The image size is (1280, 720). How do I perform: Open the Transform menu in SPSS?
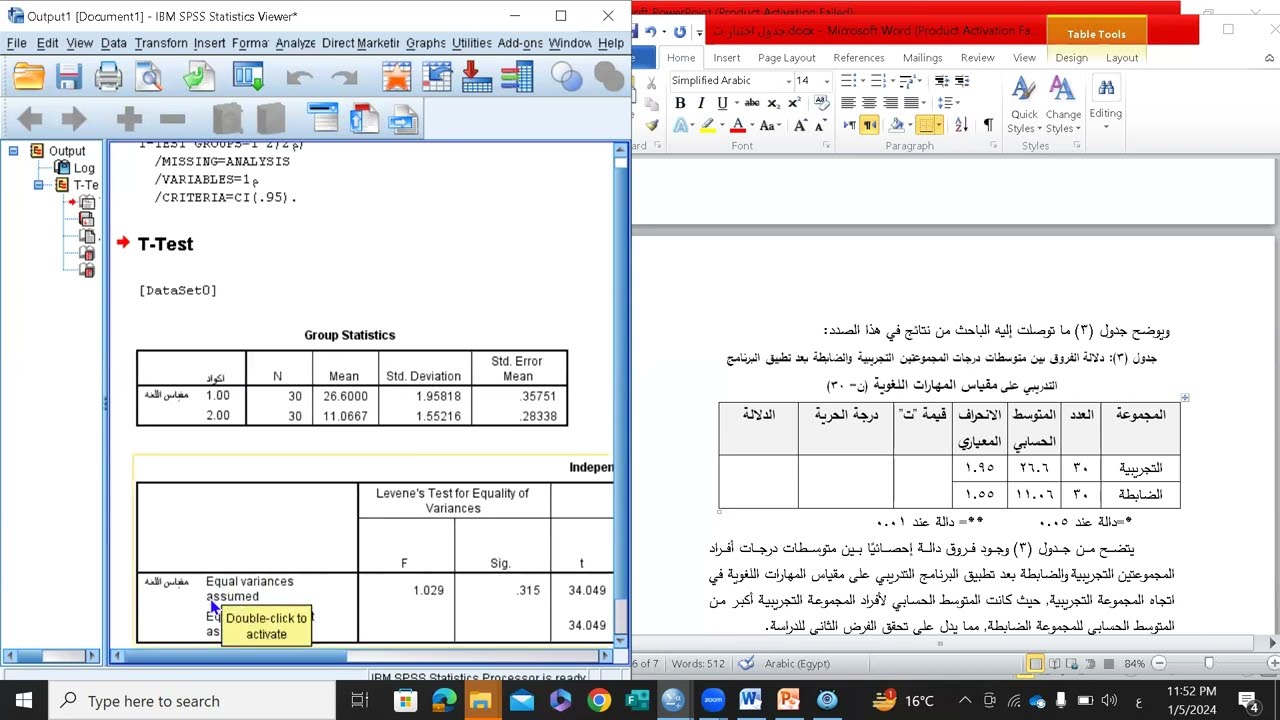coord(161,43)
